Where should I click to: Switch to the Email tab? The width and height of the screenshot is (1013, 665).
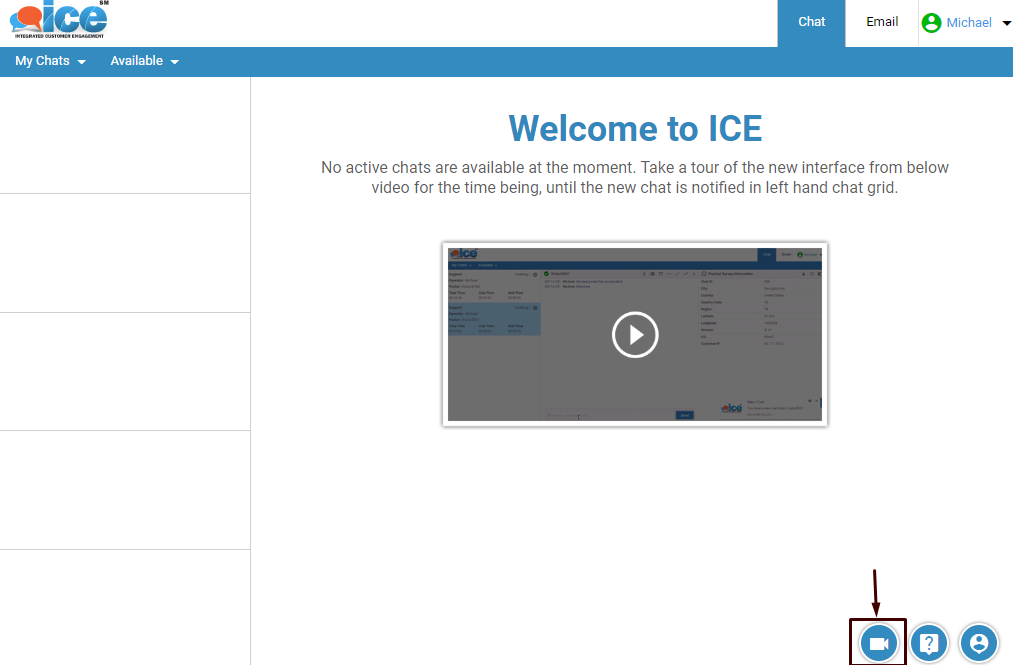tap(882, 22)
